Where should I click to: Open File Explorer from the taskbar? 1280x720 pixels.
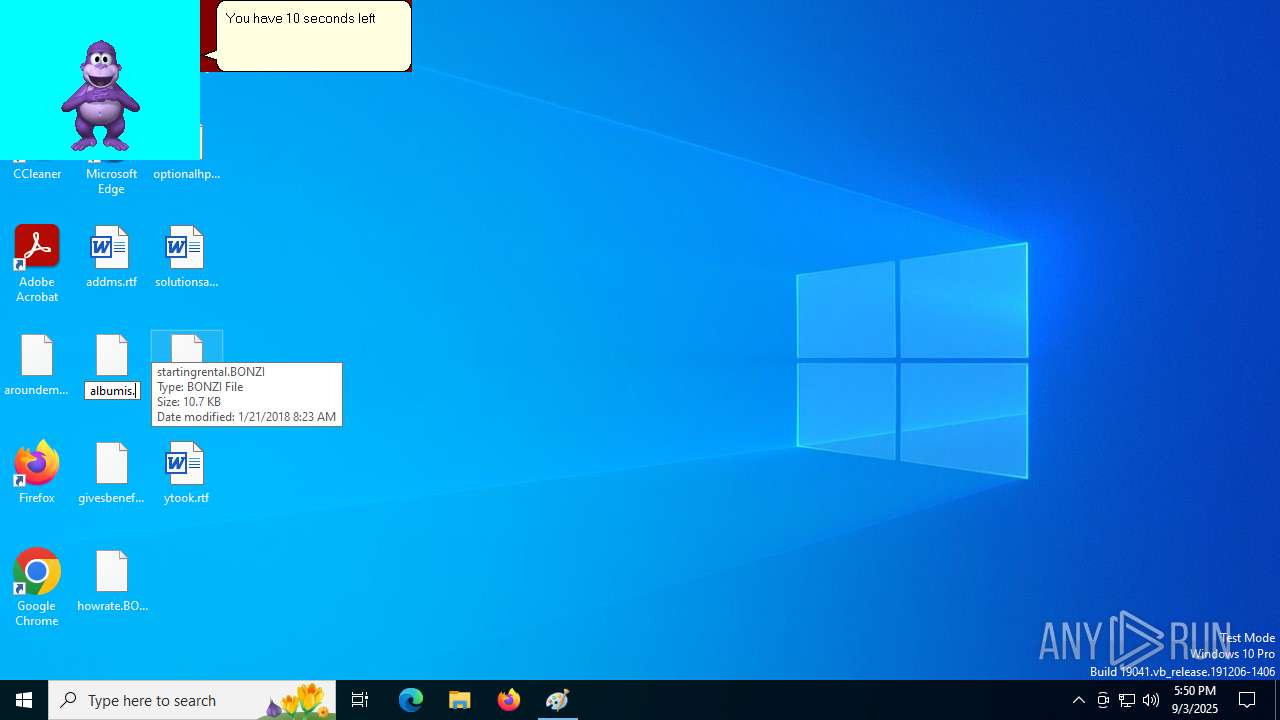460,700
